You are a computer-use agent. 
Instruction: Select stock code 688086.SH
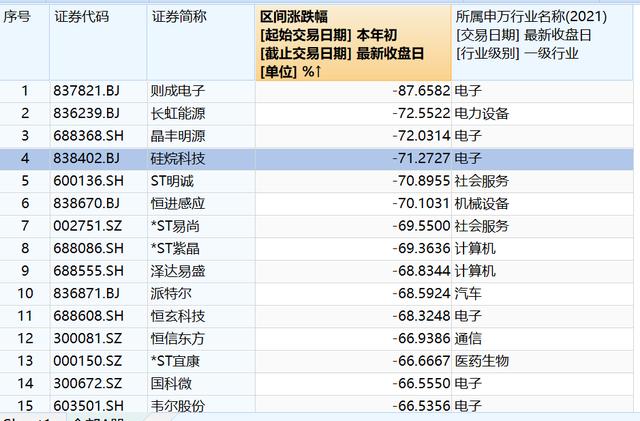coord(89,248)
